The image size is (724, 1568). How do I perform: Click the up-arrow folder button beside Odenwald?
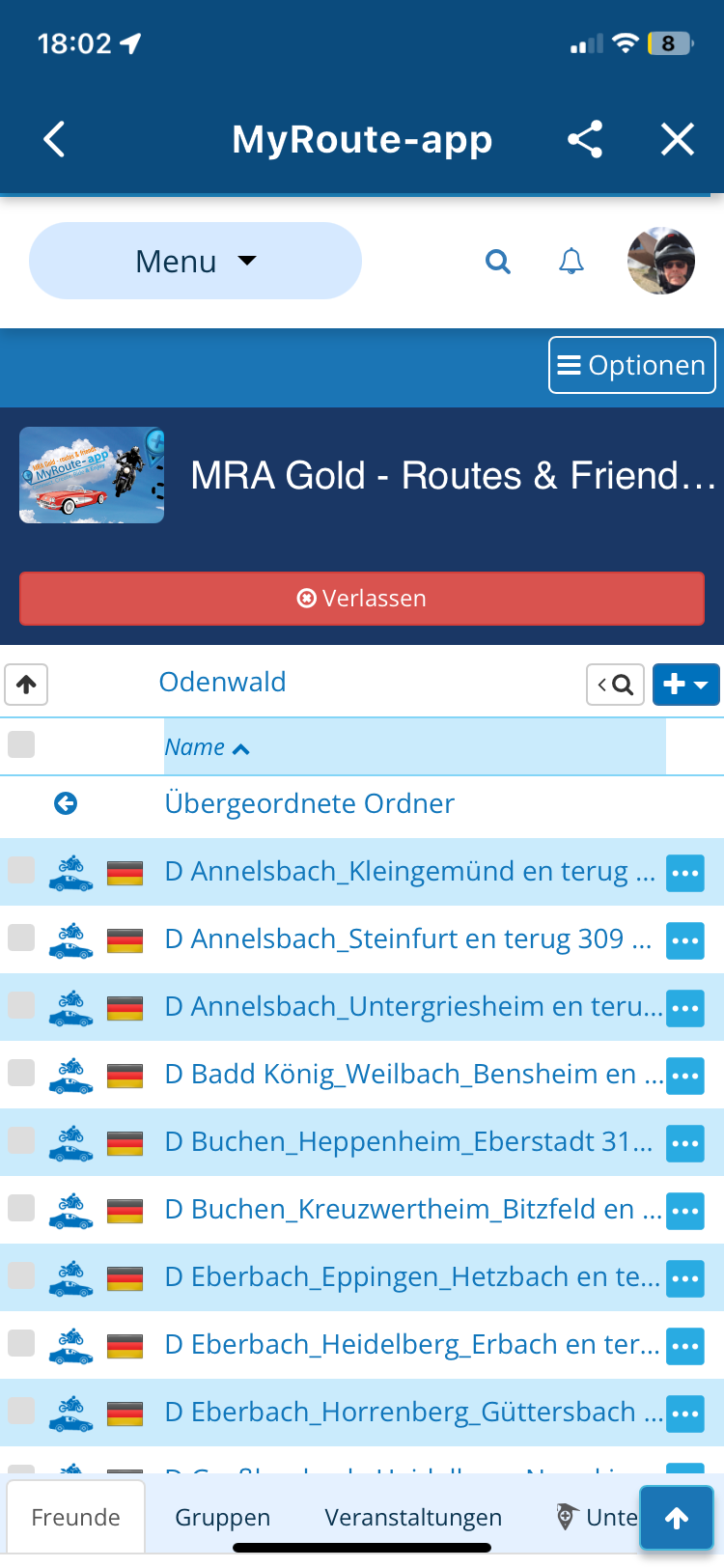[x=26, y=685]
